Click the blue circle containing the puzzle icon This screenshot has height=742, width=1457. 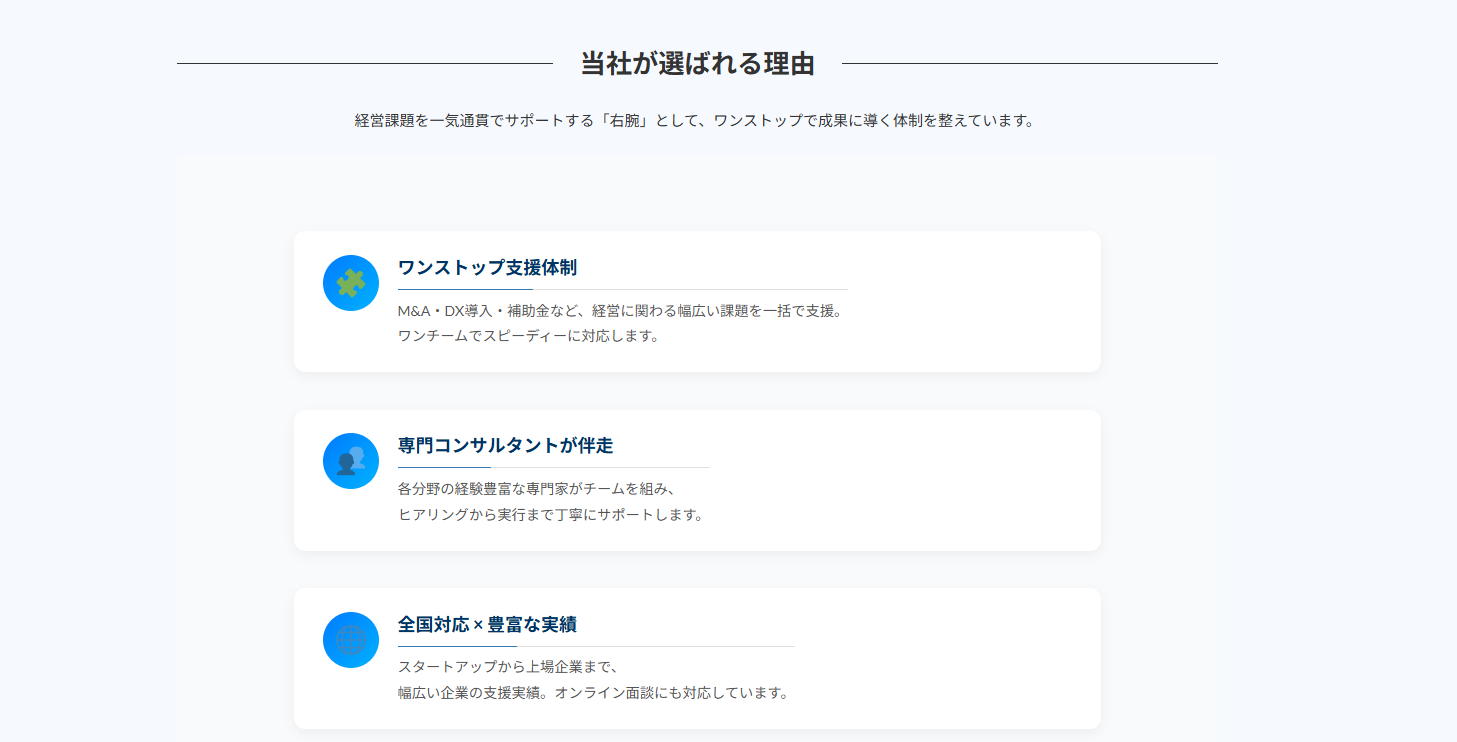[350, 283]
